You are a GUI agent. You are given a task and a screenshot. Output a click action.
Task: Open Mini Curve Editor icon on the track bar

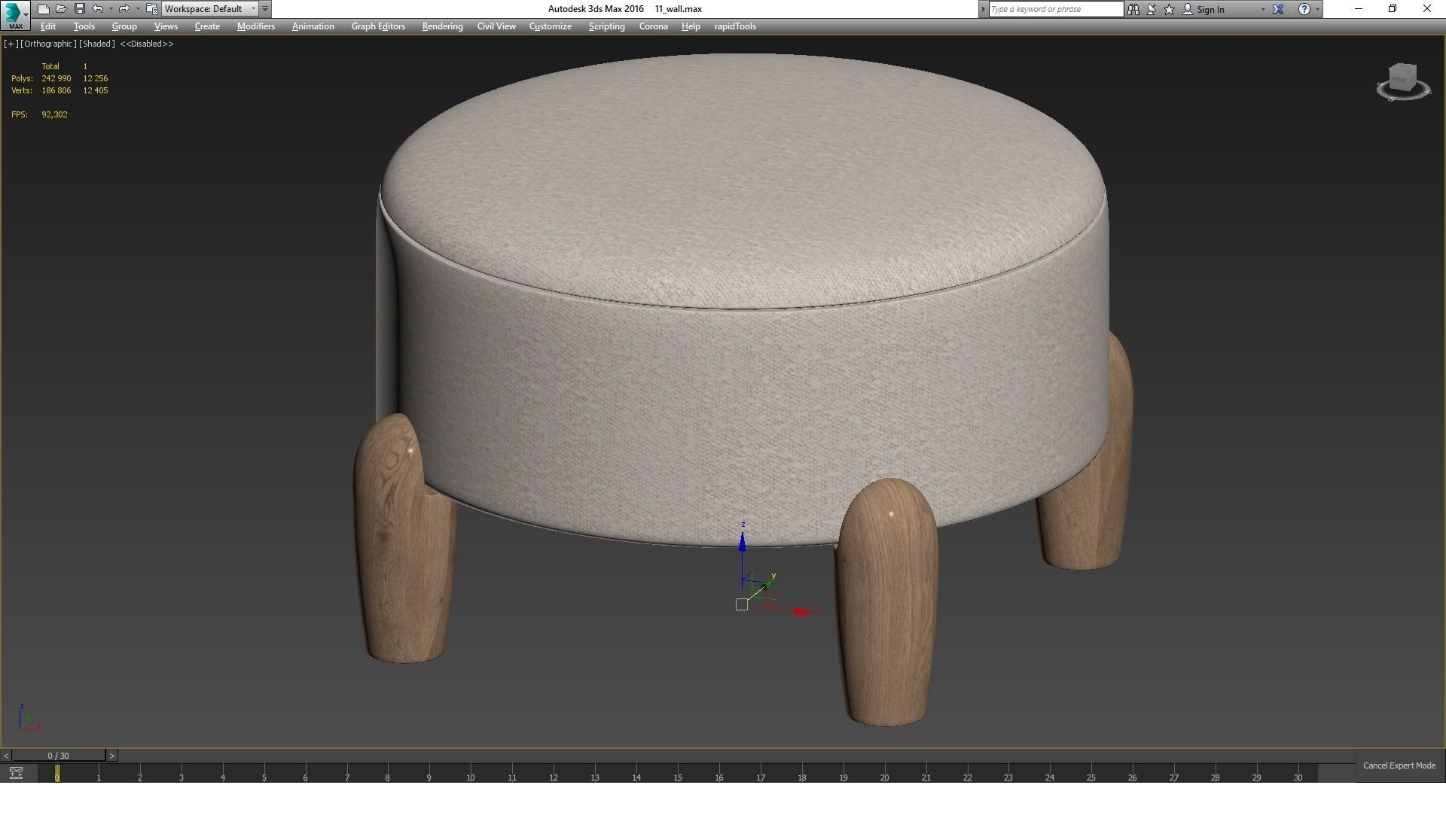[16, 773]
